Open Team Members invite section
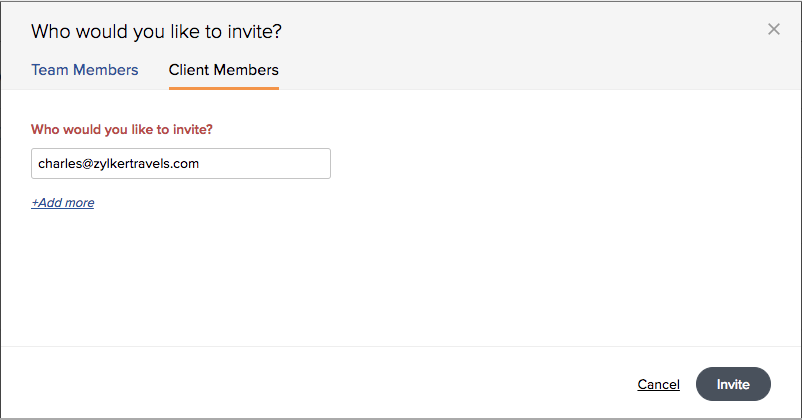The width and height of the screenshot is (802, 420). pyautogui.click(x=85, y=71)
